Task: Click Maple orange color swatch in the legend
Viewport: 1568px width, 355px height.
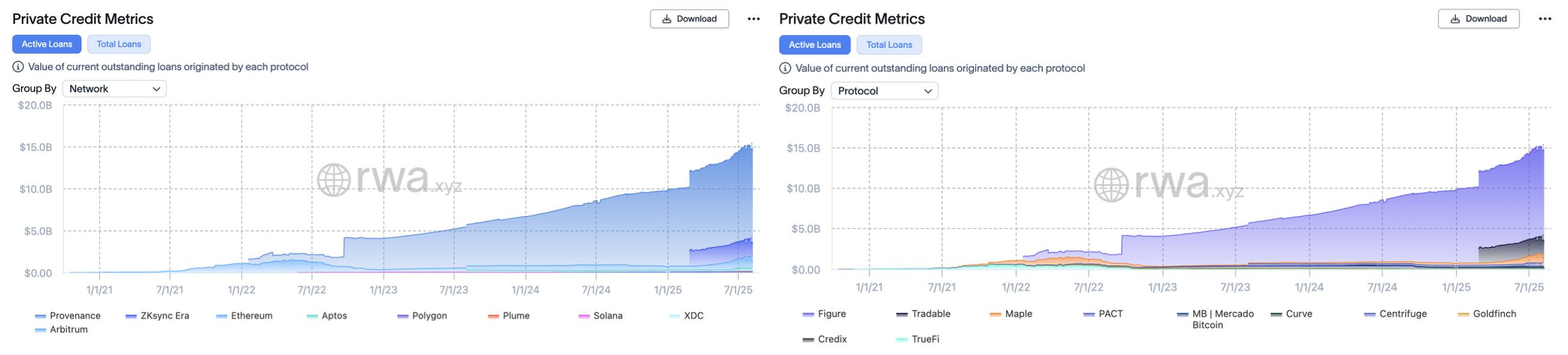Action: click(995, 314)
